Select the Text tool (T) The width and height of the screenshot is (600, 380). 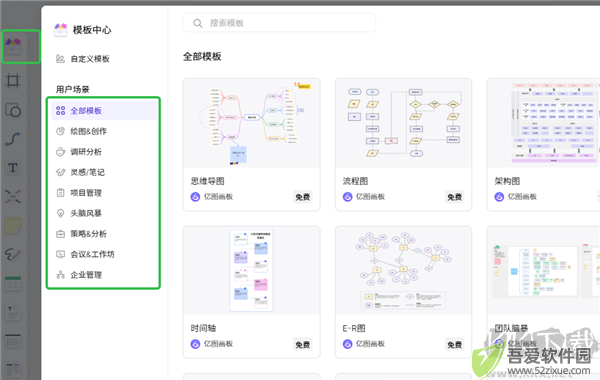pyautogui.click(x=13, y=168)
